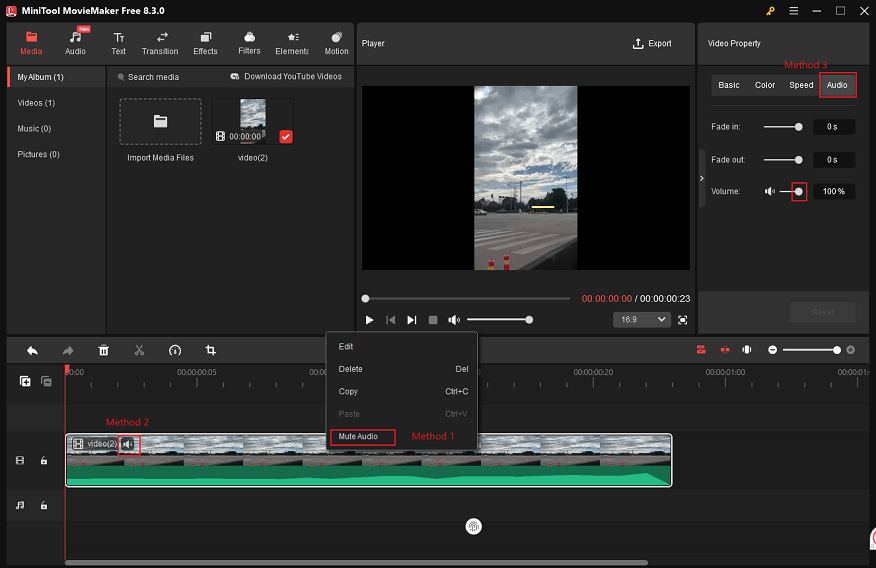Click Import Media Files folder box
This screenshot has height=568, width=876.
click(x=160, y=121)
